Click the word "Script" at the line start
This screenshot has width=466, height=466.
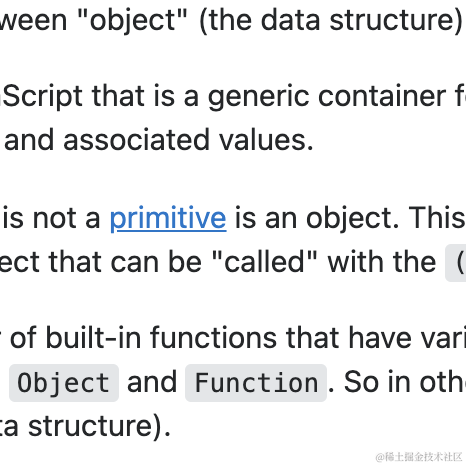42,97
